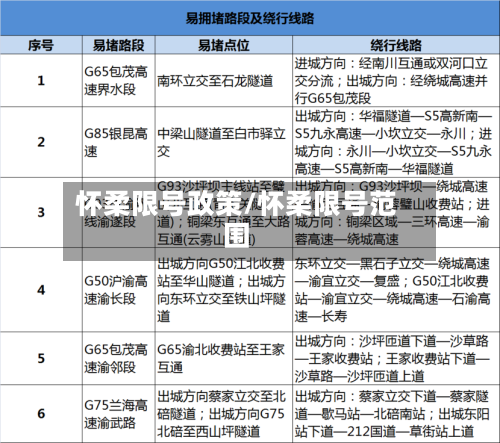Click the 绕行线路 column header
This screenshot has height=443, width=500.
[x=396, y=45]
